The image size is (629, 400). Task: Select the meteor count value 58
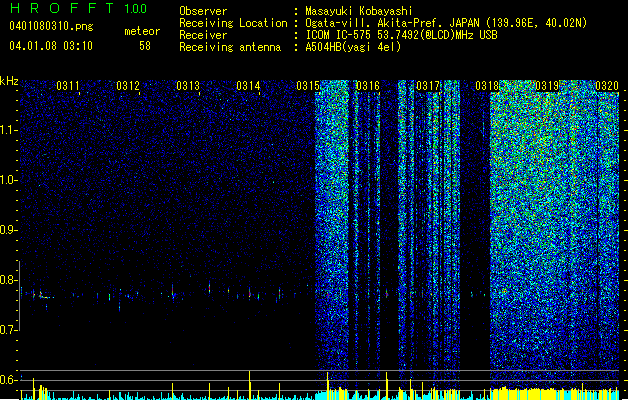[x=145, y=46]
